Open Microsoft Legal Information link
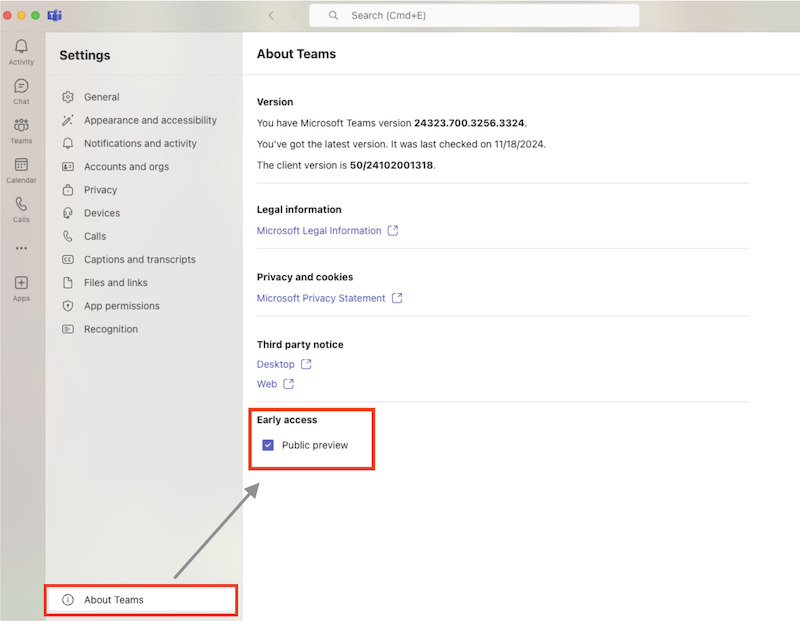The width and height of the screenshot is (800, 624). [x=320, y=230]
